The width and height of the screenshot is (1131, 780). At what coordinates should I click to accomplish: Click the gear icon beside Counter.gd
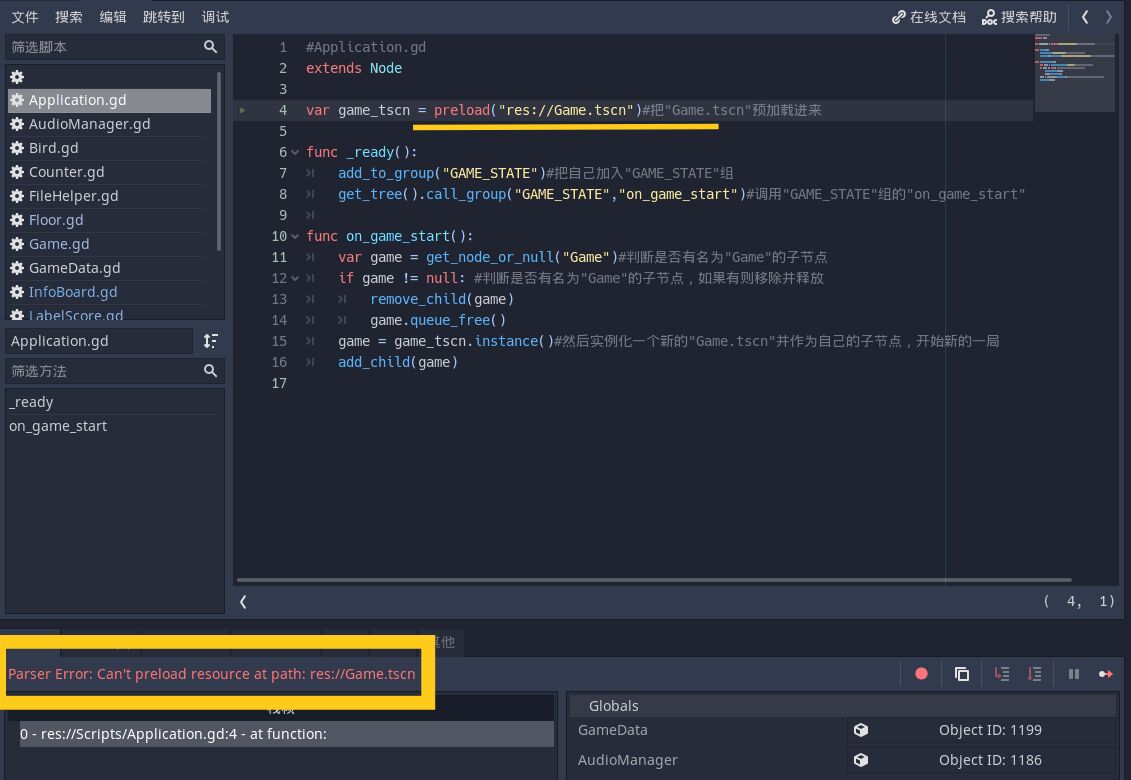tap(17, 172)
